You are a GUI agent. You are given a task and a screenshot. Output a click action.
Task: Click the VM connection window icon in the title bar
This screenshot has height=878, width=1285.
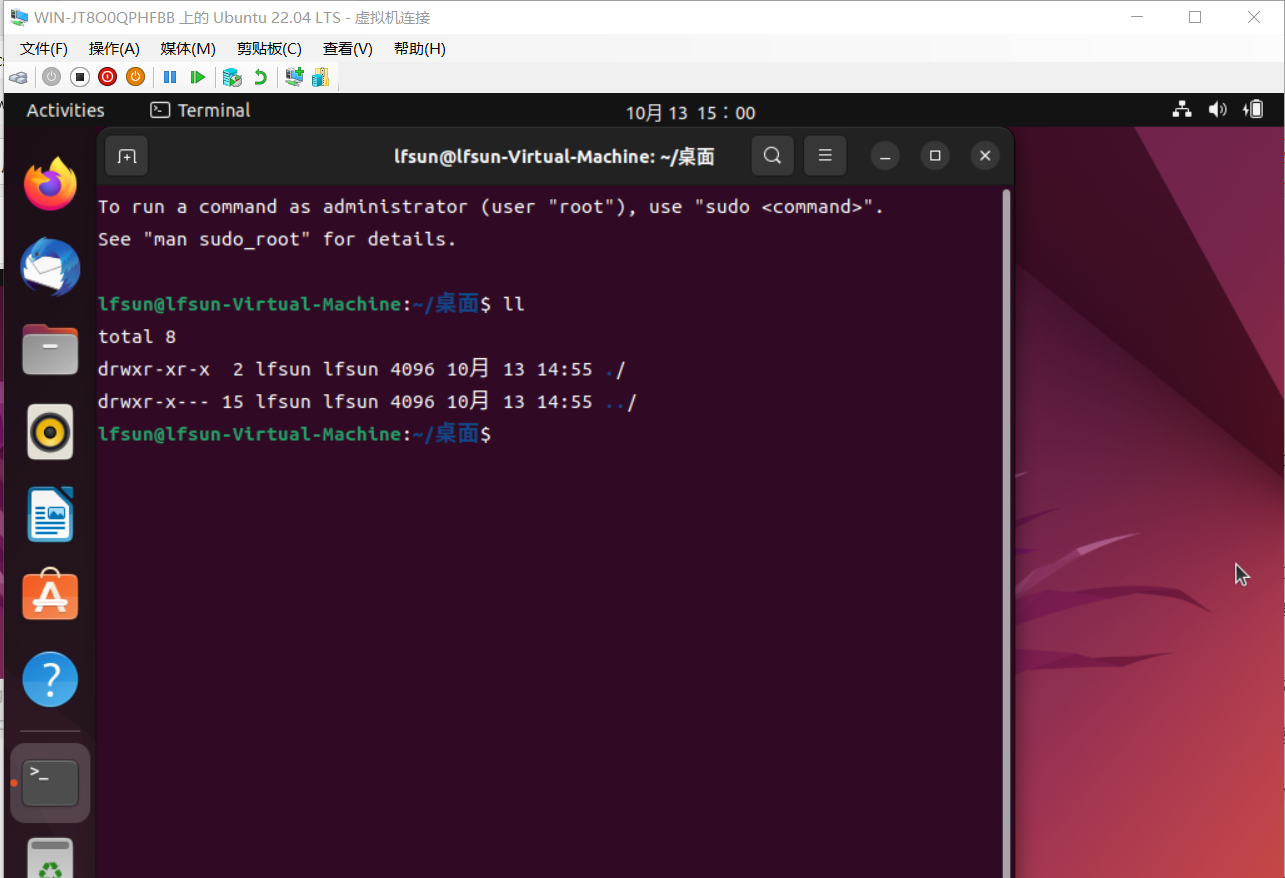(x=19, y=18)
